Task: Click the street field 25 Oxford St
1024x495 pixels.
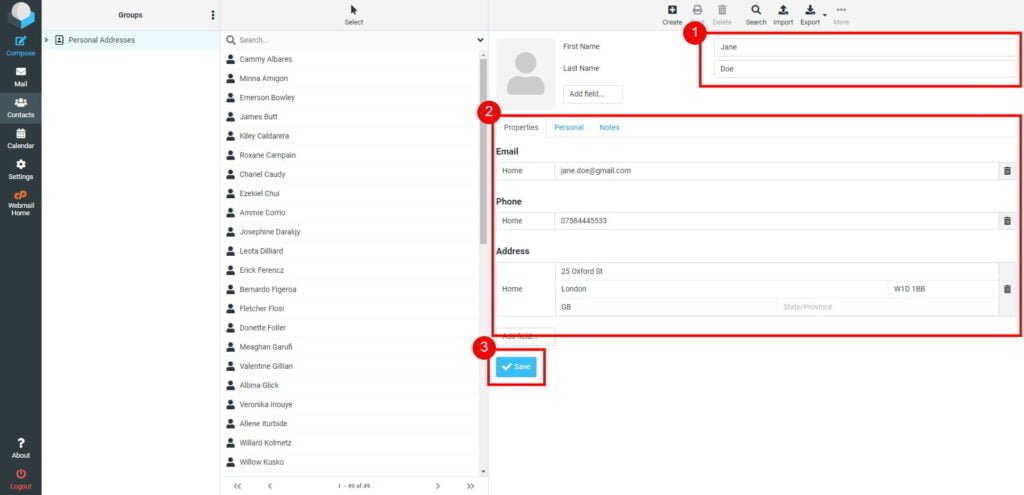Action: [776, 272]
